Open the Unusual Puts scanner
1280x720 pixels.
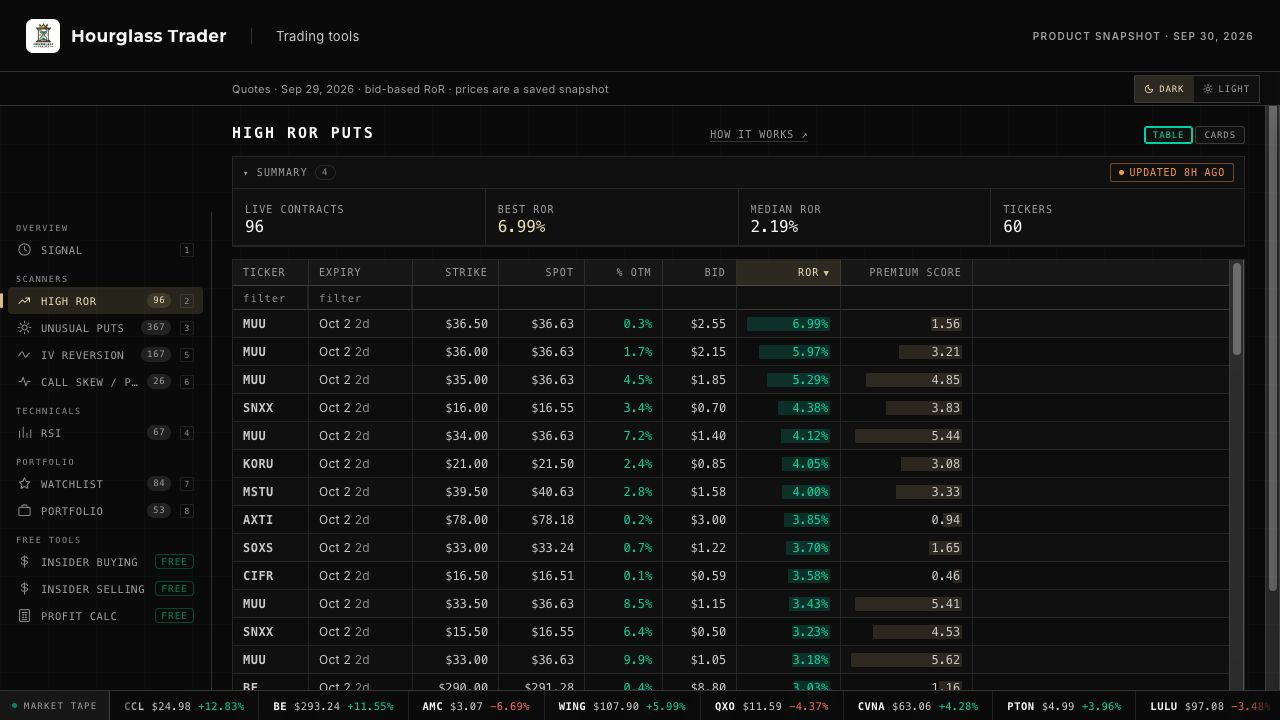pyautogui.click(x=105, y=328)
